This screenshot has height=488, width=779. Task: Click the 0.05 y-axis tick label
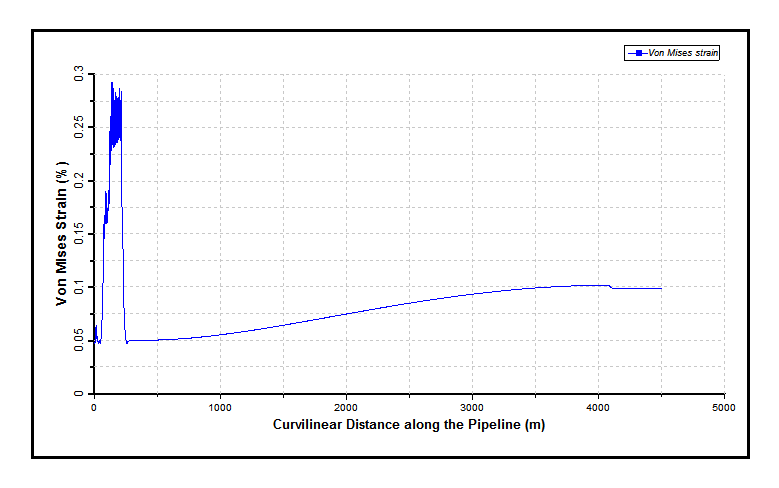[x=77, y=341]
